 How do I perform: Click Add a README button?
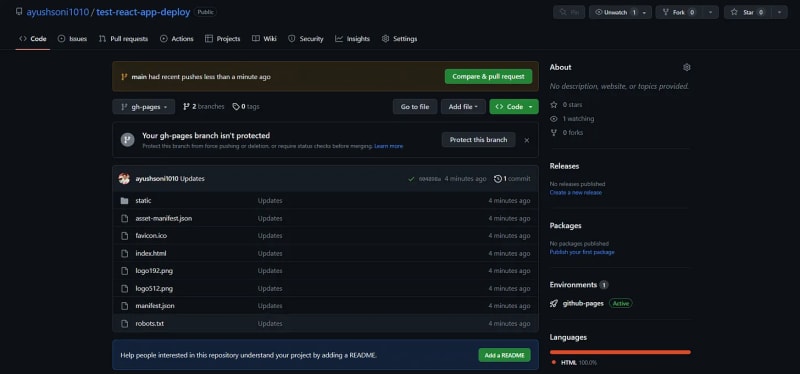pos(505,355)
